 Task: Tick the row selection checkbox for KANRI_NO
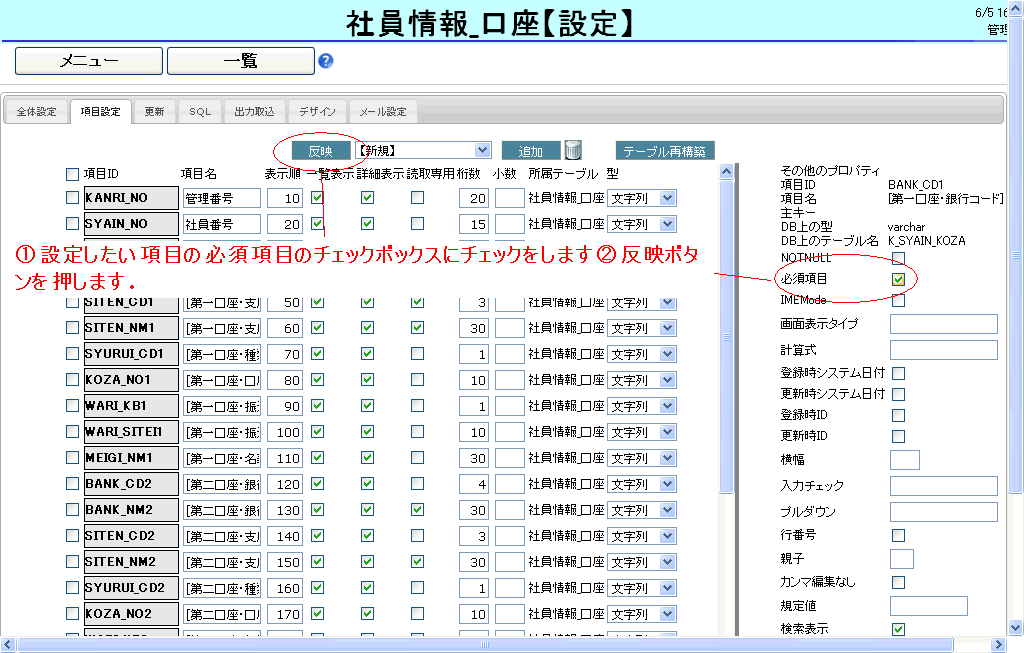pos(72,198)
